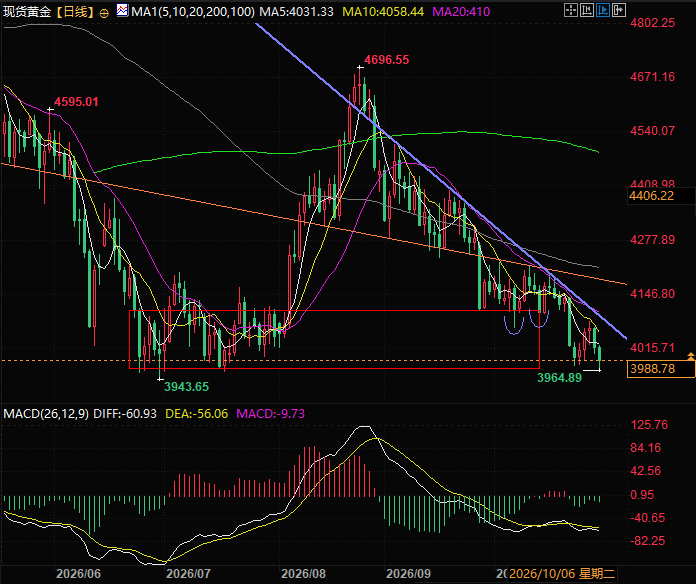Click the 2026/07 date label
Screen dimensions: 696x584
(x=189, y=574)
